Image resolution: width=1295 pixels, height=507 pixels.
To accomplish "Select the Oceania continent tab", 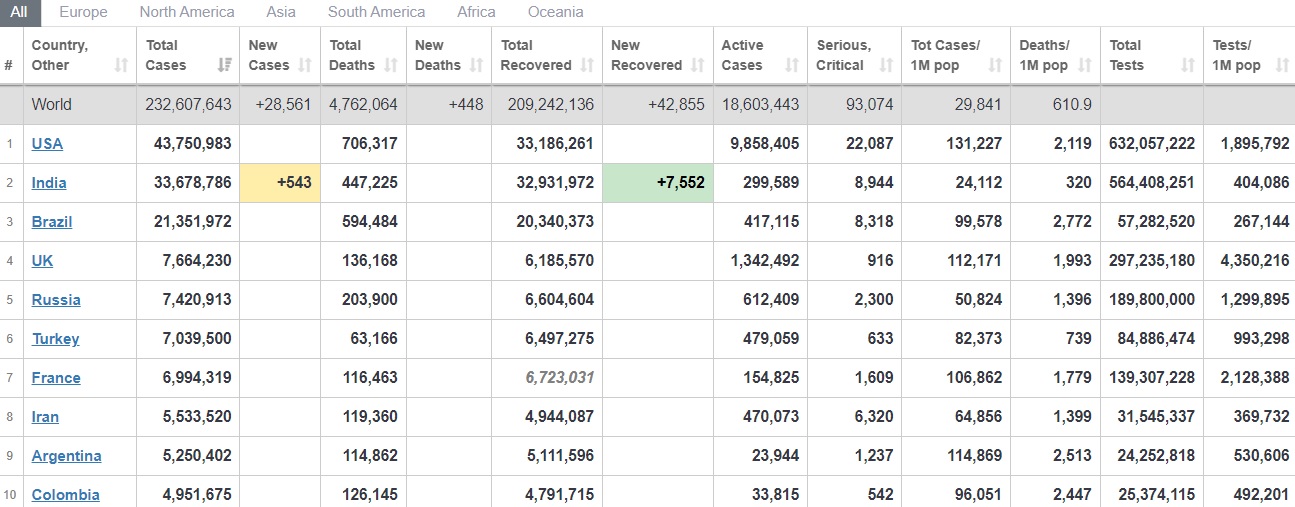I will click(x=556, y=12).
